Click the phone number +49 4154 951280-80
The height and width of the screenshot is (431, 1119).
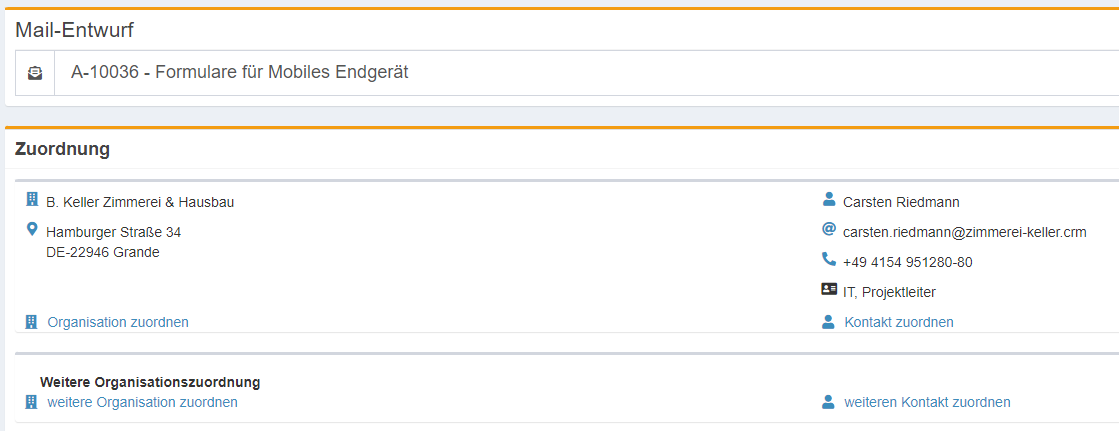pyautogui.click(x=907, y=262)
